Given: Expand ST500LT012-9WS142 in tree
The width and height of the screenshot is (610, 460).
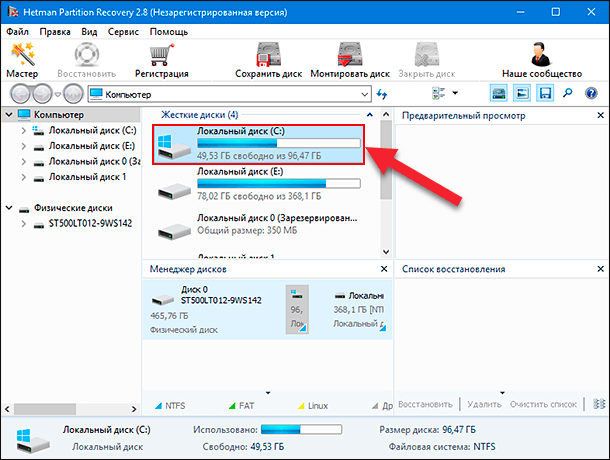Looking at the screenshot, I should tap(24, 224).
